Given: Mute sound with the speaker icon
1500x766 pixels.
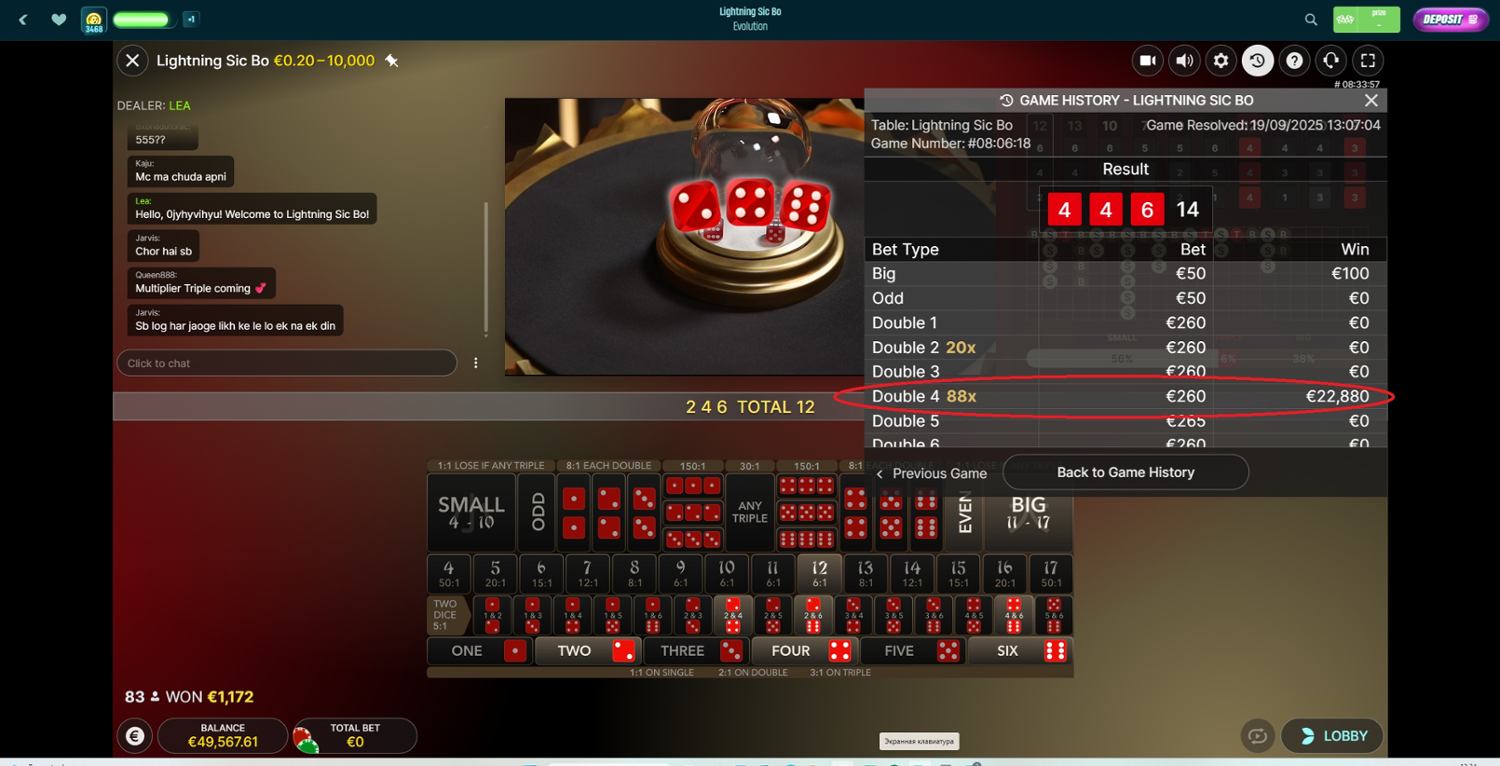Looking at the screenshot, I should 1184,61.
